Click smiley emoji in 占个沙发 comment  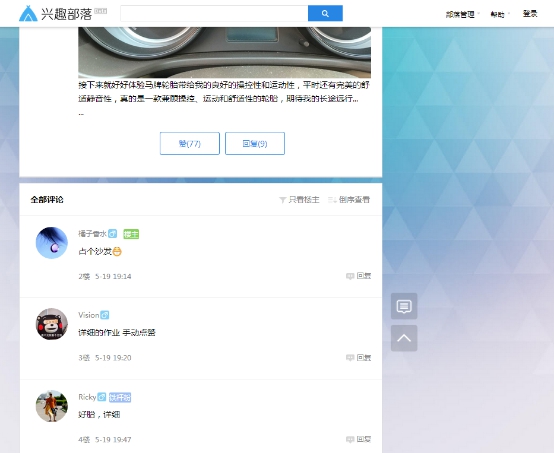click(117, 251)
